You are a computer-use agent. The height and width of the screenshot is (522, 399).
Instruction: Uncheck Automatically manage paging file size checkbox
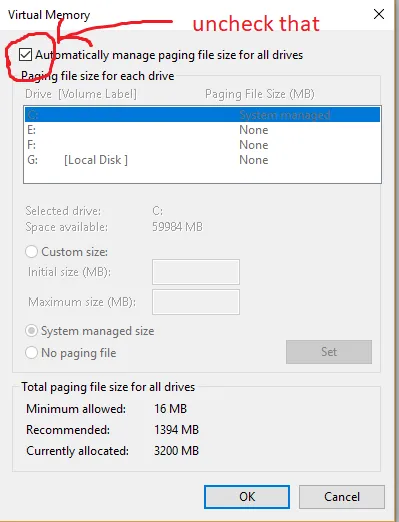click(25, 55)
